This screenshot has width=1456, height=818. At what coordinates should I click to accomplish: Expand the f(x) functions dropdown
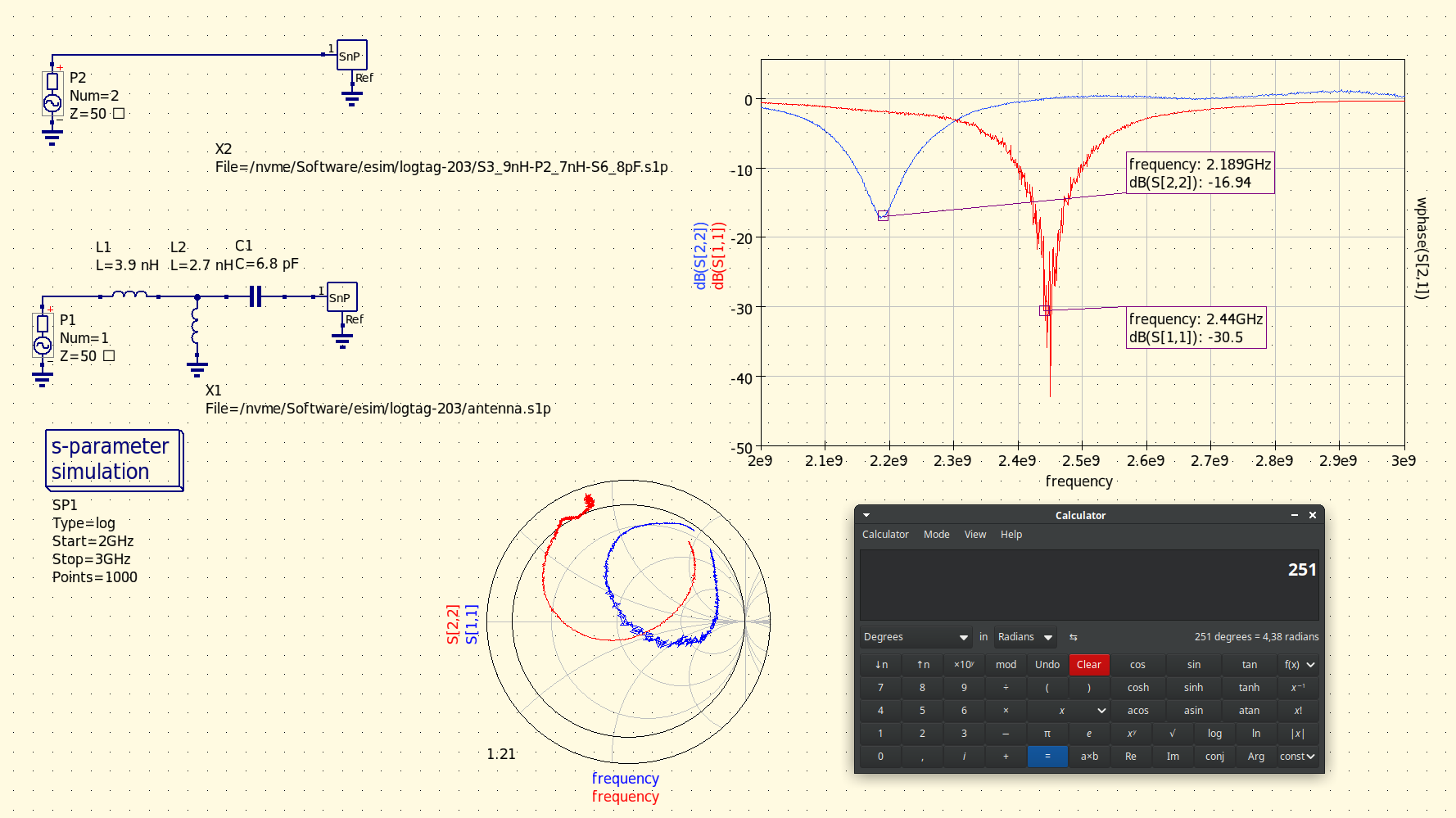1299,665
